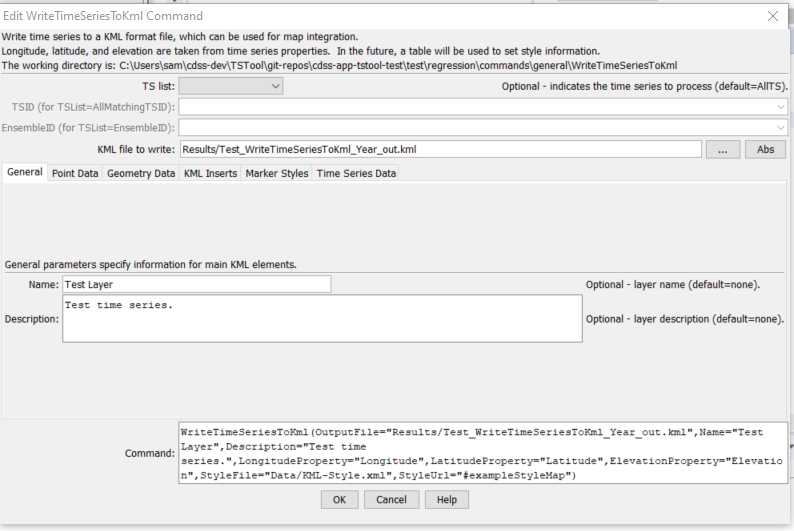Close the Edit WriteTimeSeriesToKml dialog
794x531 pixels.
[x=773, y=16]
